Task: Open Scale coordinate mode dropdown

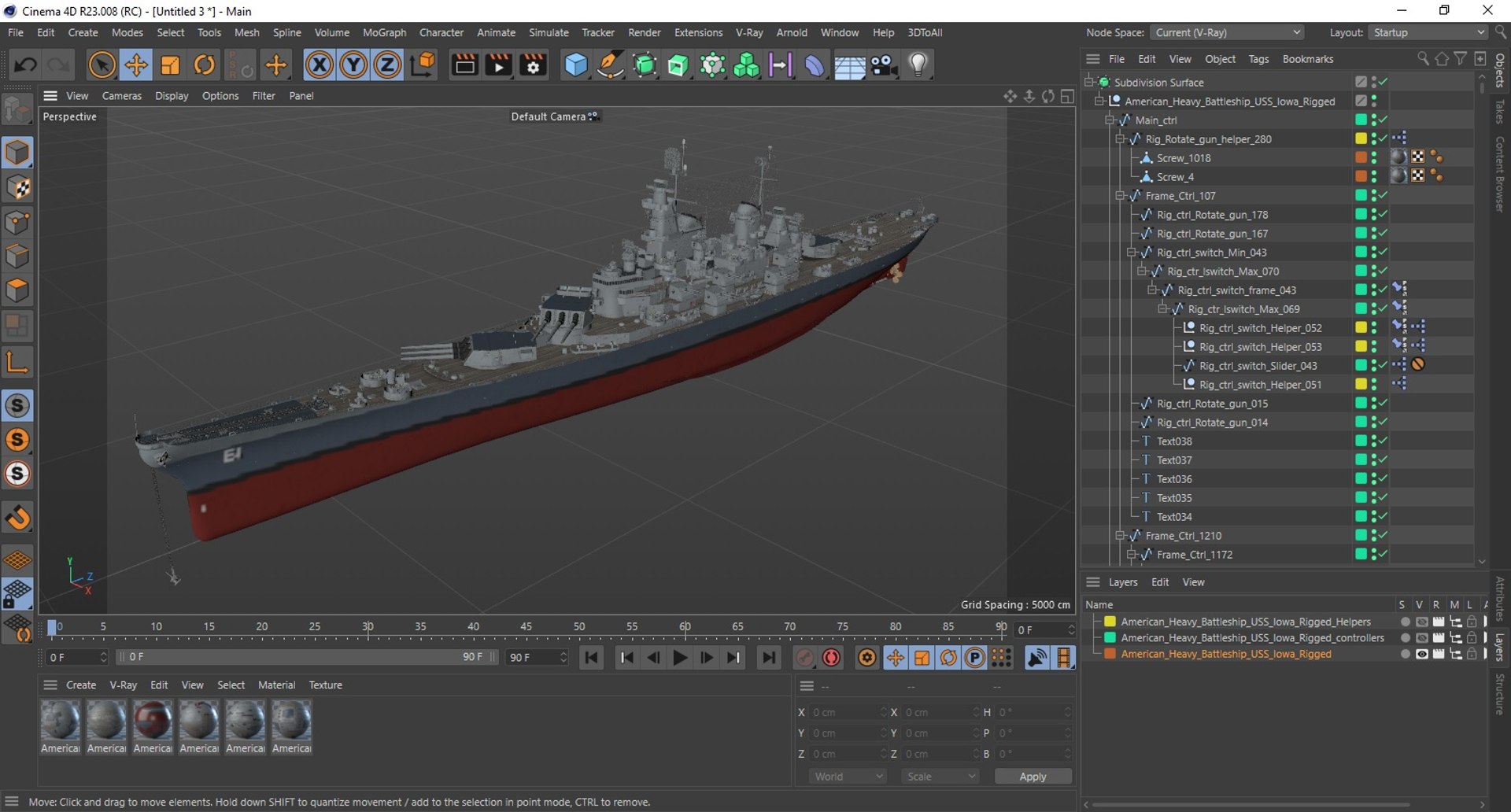Action: click(x=941, y=777)
